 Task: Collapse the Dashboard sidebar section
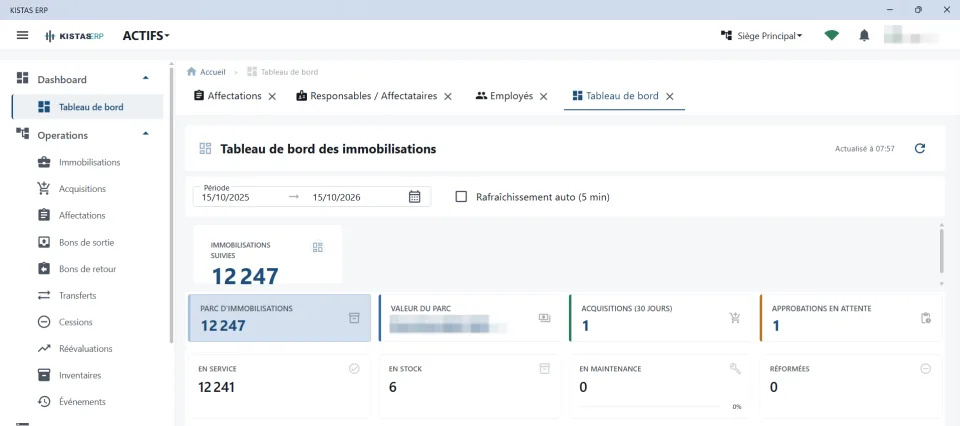[145, 78]
